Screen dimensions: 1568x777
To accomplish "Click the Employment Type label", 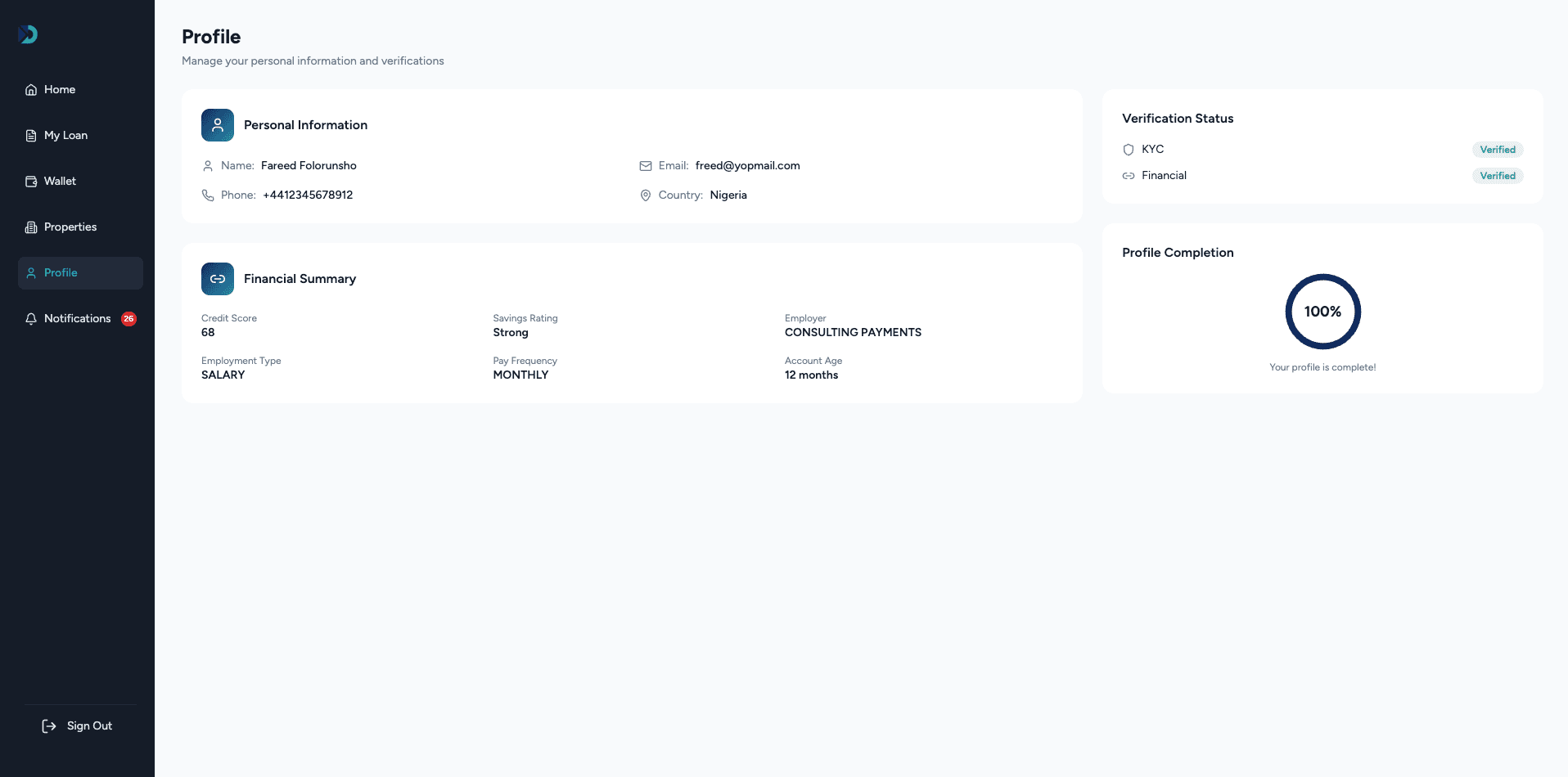I will pyautogui.click(x=241, y=362).
